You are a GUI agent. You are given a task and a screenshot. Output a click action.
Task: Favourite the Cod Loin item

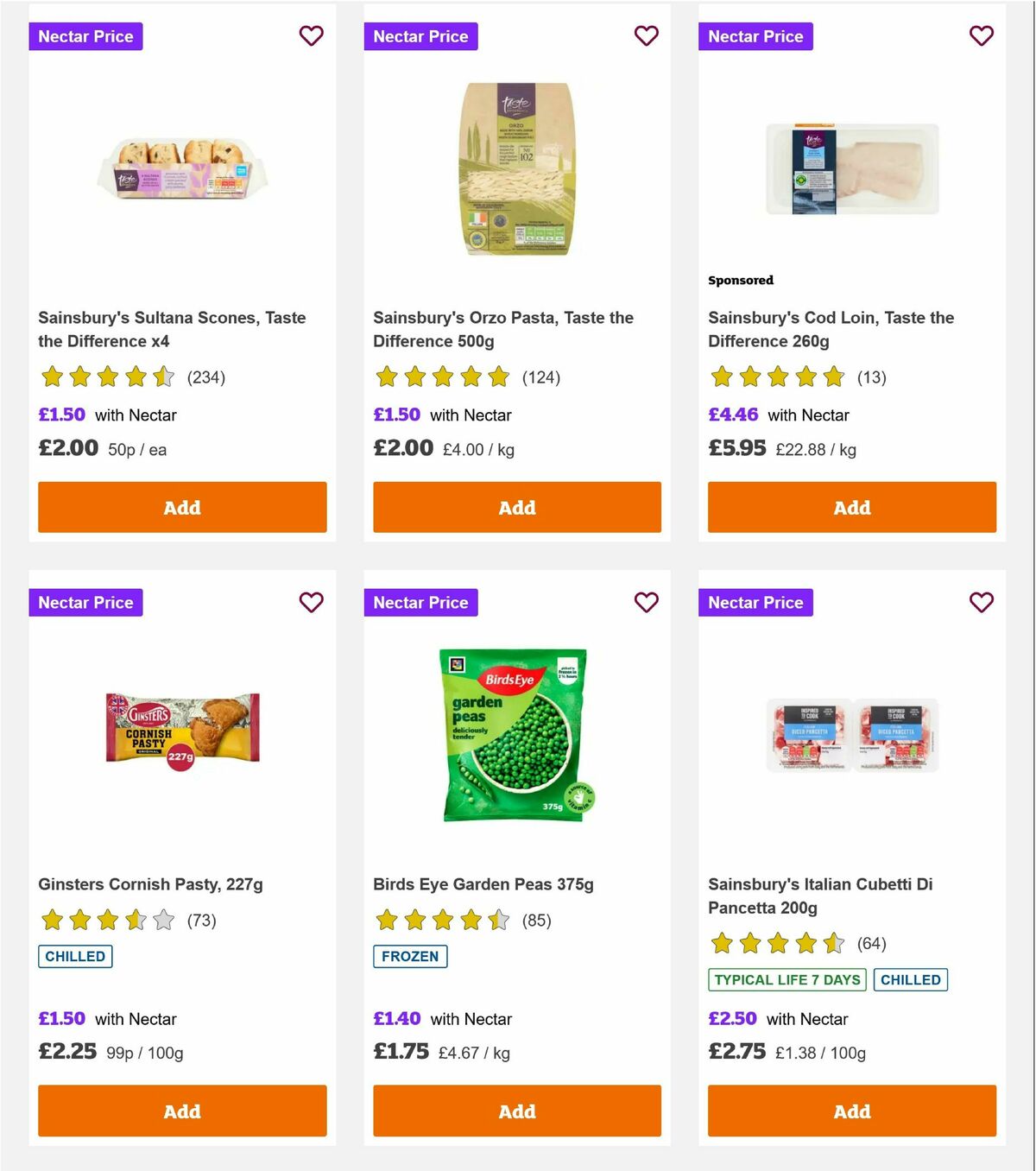tap(981, 36)
